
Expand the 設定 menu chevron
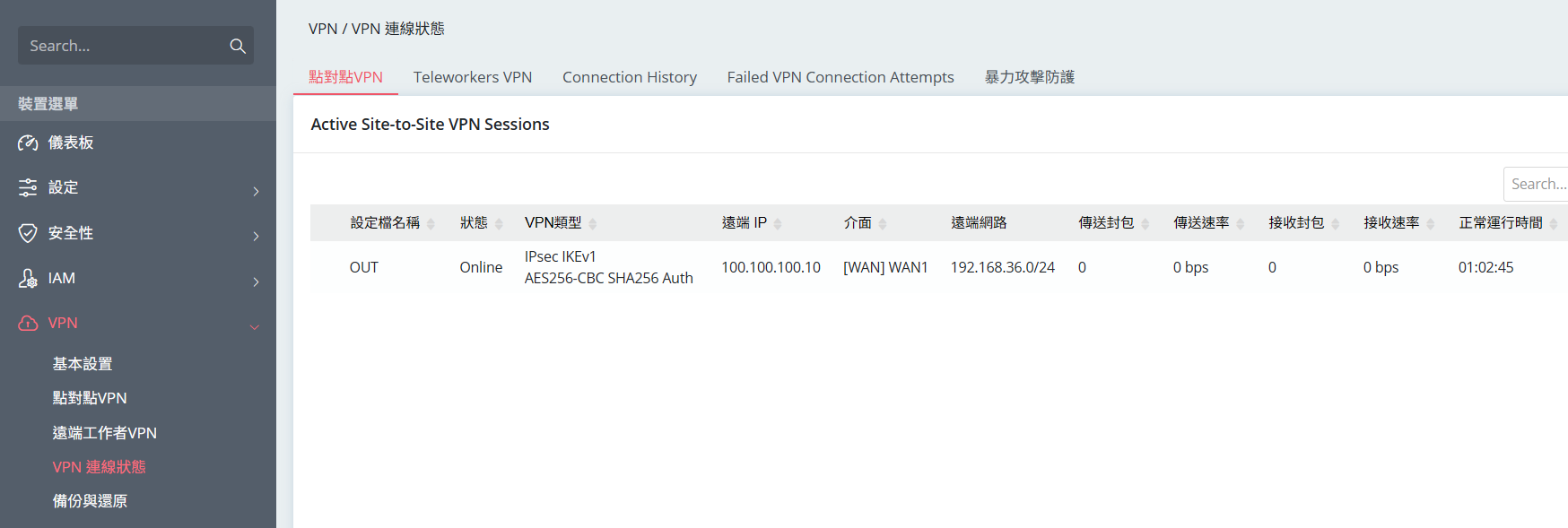click(x=256, y=191)
